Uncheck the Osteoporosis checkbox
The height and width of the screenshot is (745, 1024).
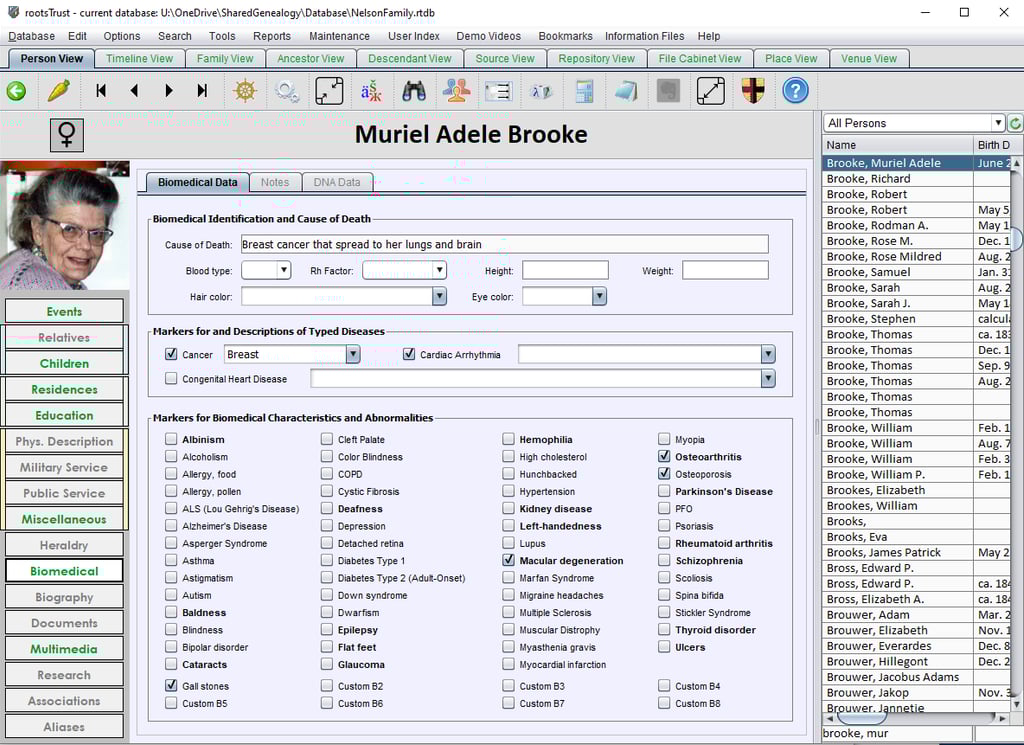coord(664,473)
